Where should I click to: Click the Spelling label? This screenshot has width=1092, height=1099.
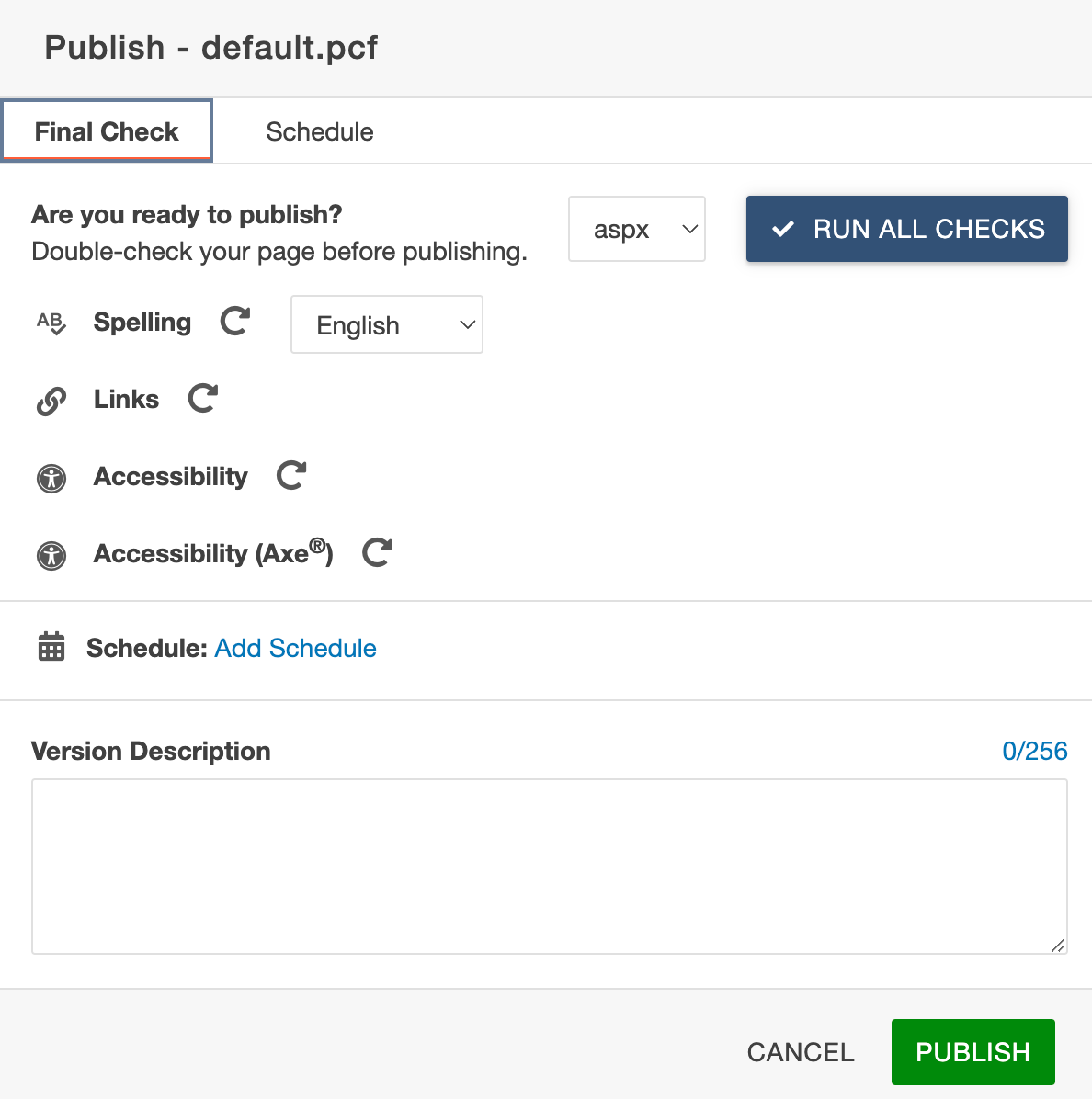click(142, 323)
